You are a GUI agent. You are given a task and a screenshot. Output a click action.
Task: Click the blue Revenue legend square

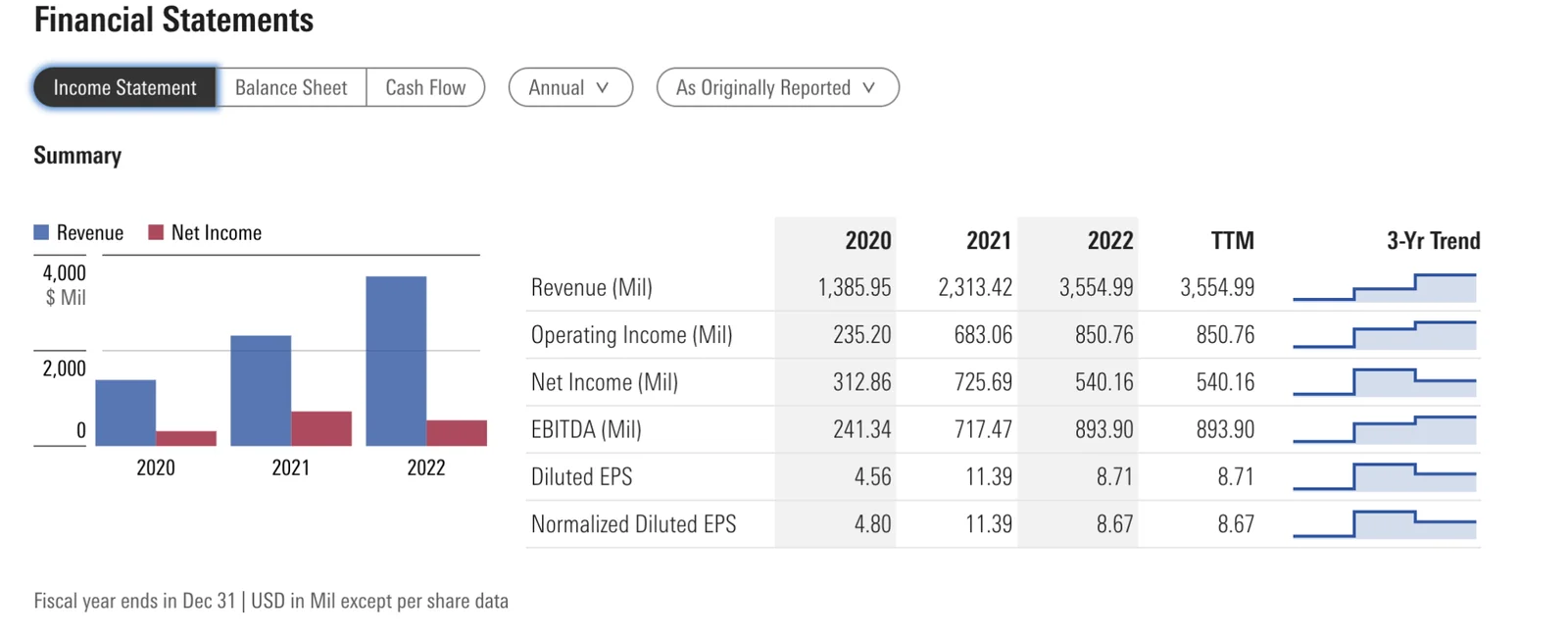point(41,232)
